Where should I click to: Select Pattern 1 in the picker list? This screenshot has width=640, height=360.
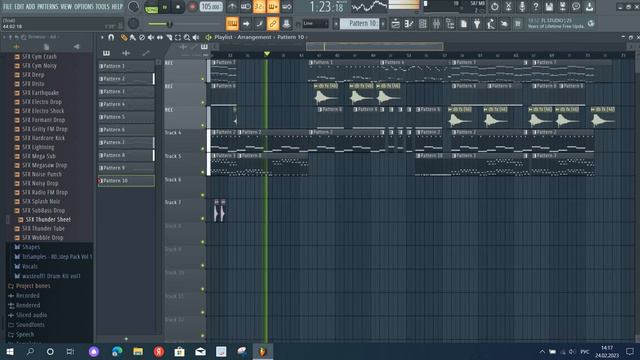126,66
